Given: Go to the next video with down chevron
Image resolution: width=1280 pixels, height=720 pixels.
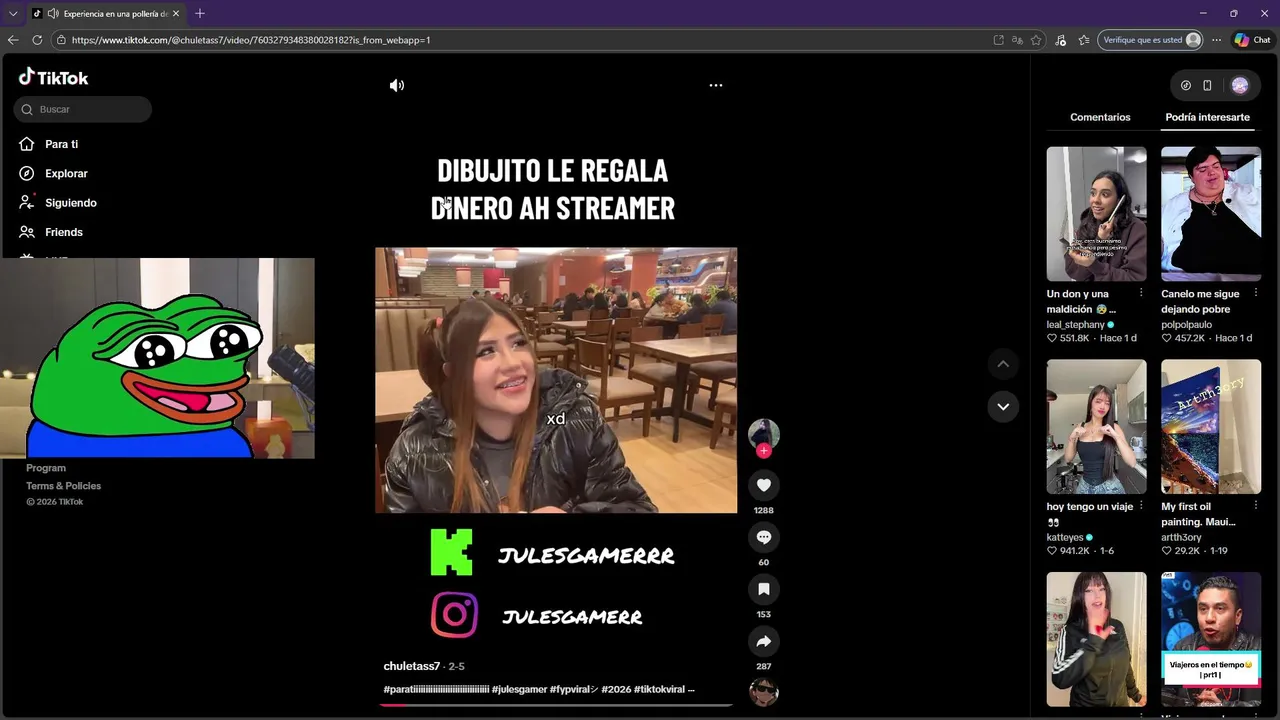Looking at the screenshot, I should [1003, 407].
